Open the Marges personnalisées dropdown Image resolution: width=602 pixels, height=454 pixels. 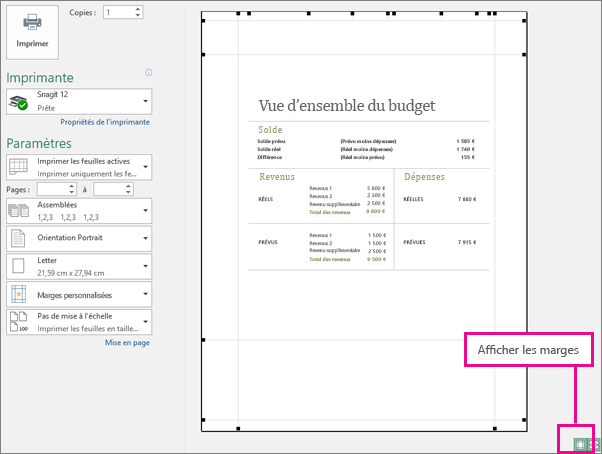pyautogui.click(x=79, y=294)
